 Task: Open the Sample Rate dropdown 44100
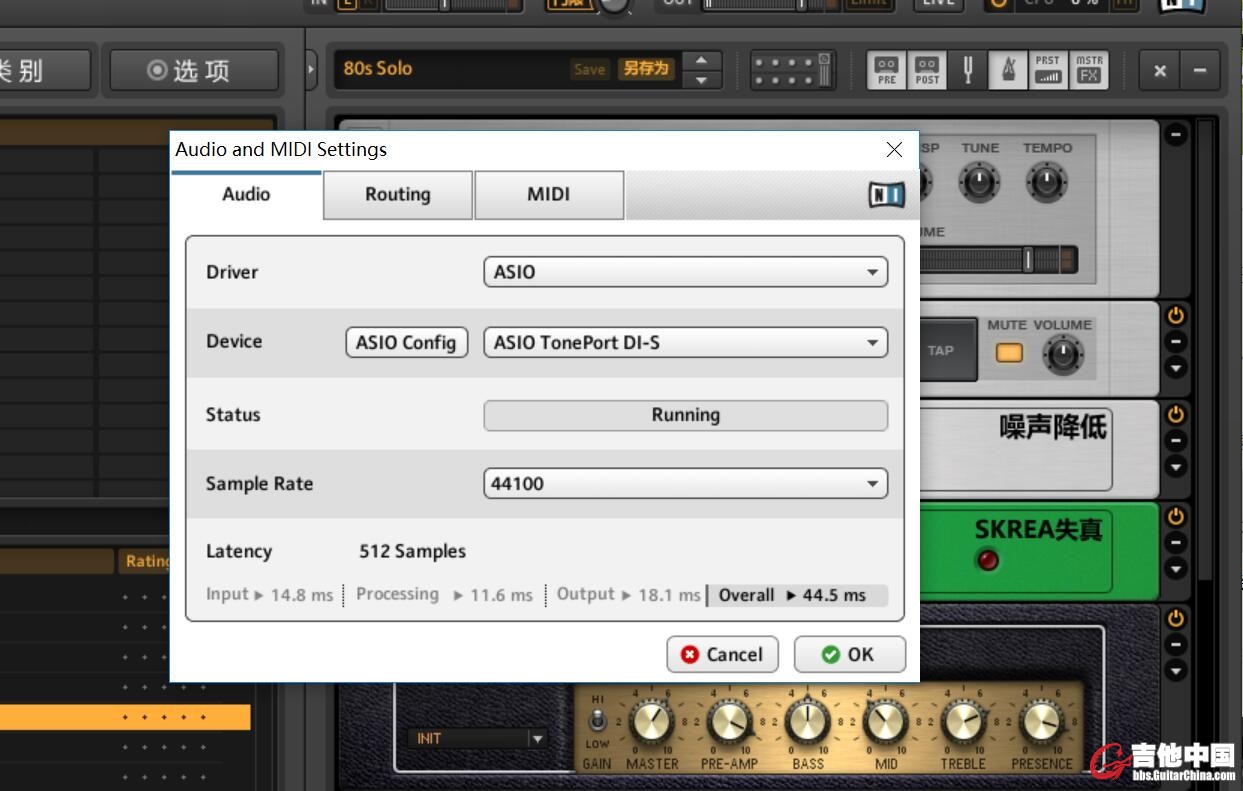click(685, 484)
